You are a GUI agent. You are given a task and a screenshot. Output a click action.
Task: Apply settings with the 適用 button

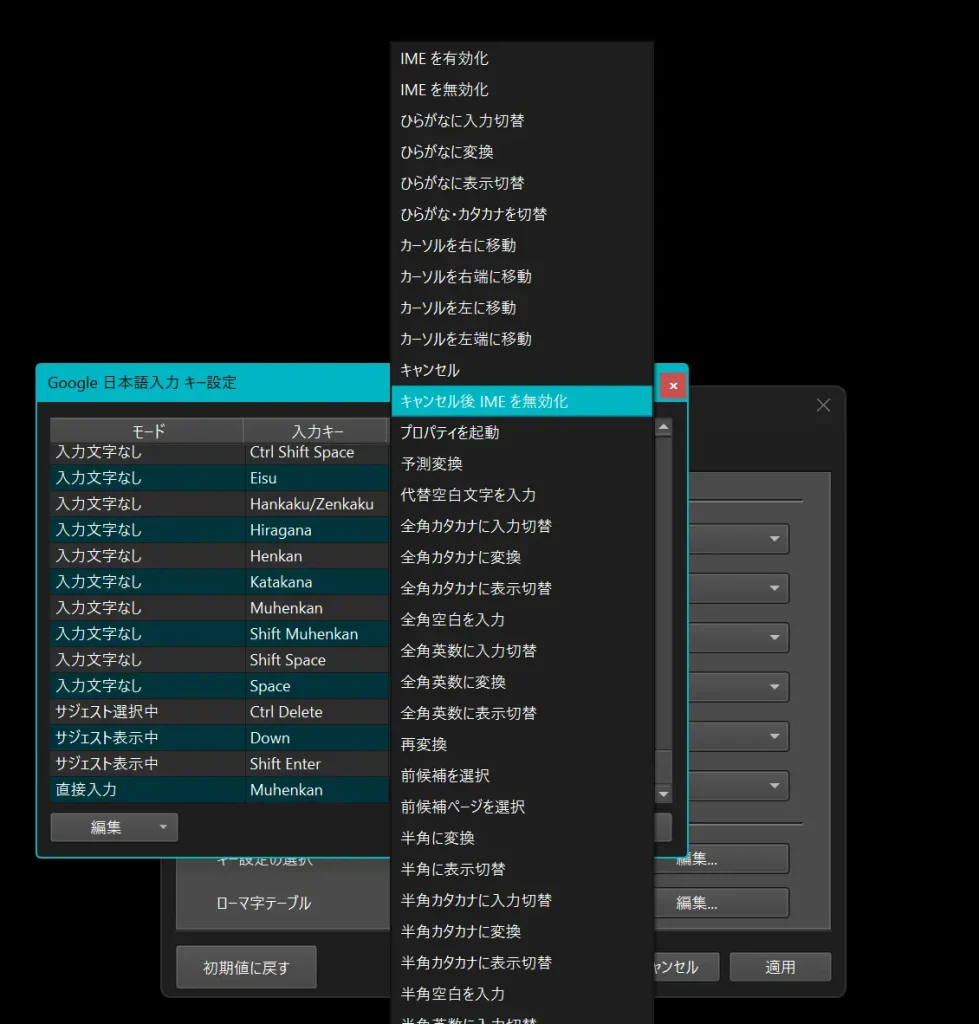(x=780, y=967)
